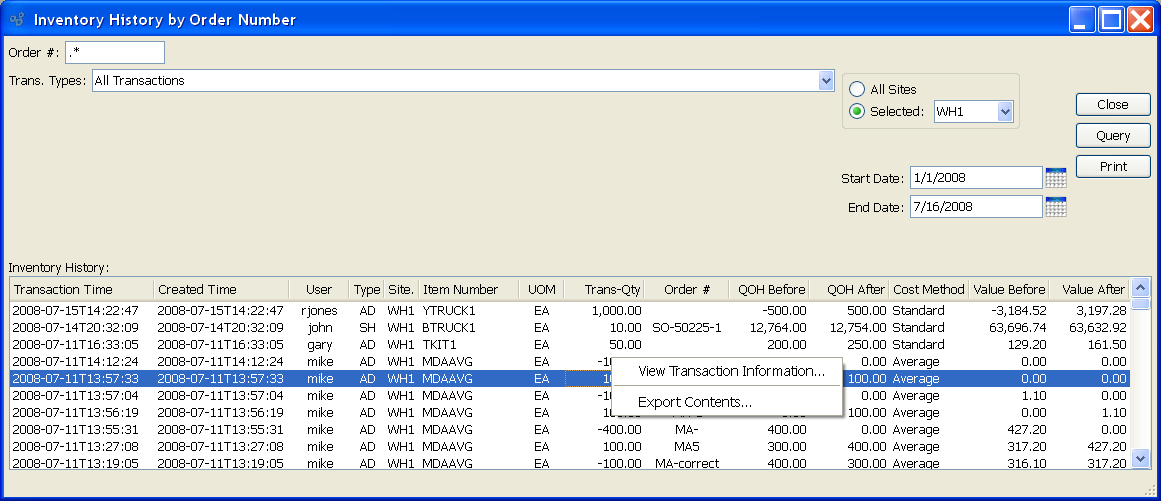The width and height of the screenshot is (1161, 501).
Task: Select the 2008-07-11T13:27:08 transaction row
Action: (570, 446)
